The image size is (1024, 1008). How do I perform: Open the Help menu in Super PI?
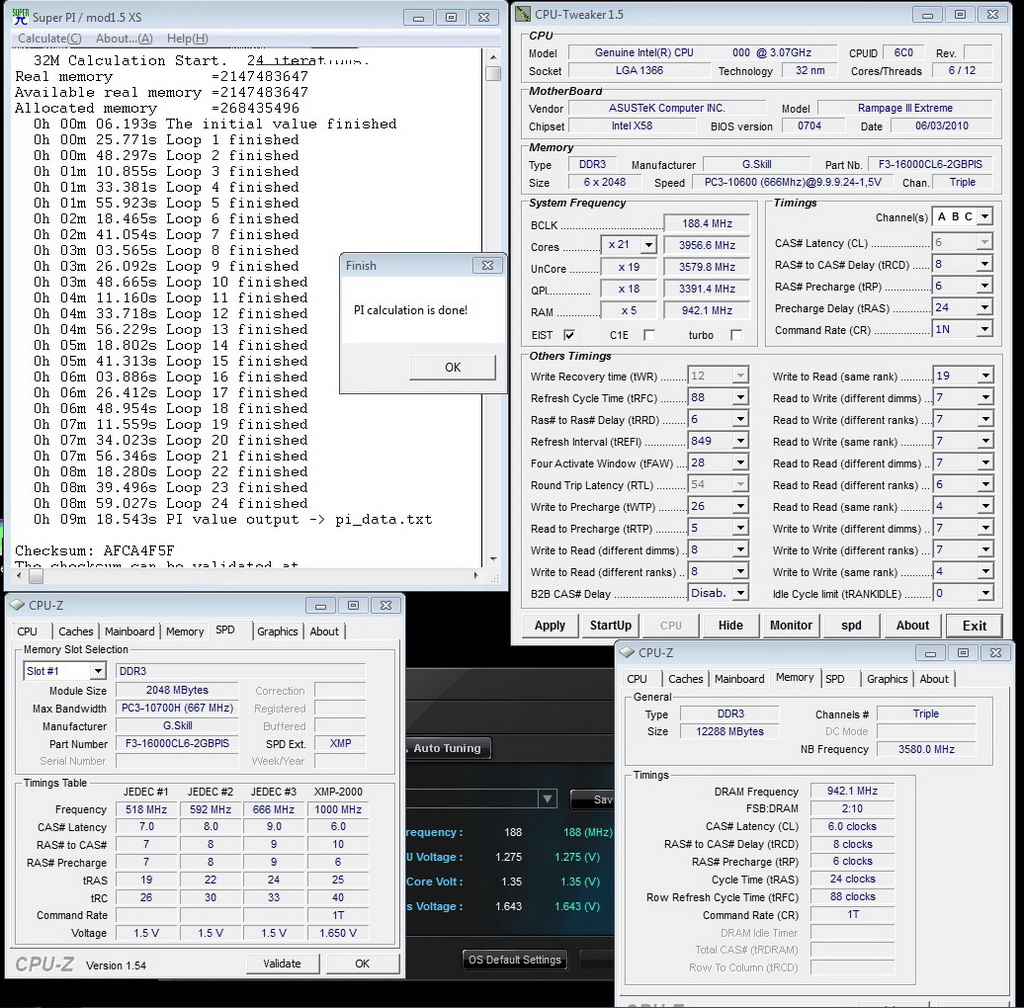(187, 39)
